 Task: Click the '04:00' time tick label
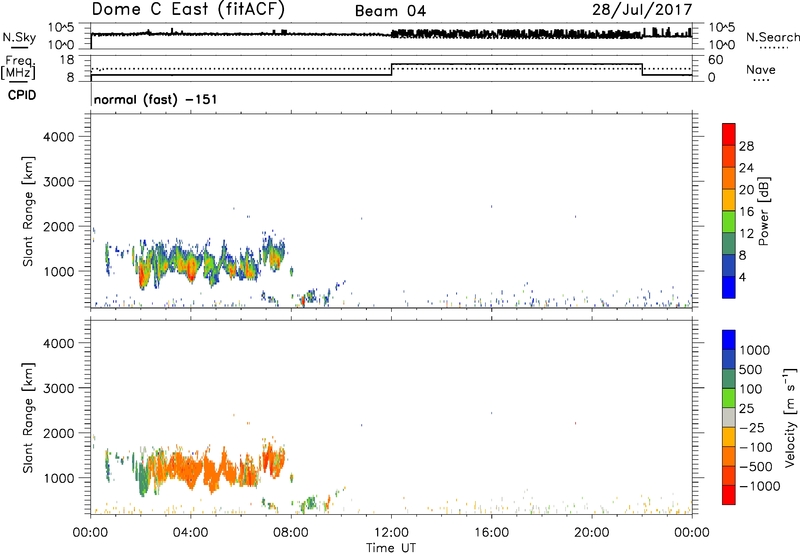pos(190,533)
